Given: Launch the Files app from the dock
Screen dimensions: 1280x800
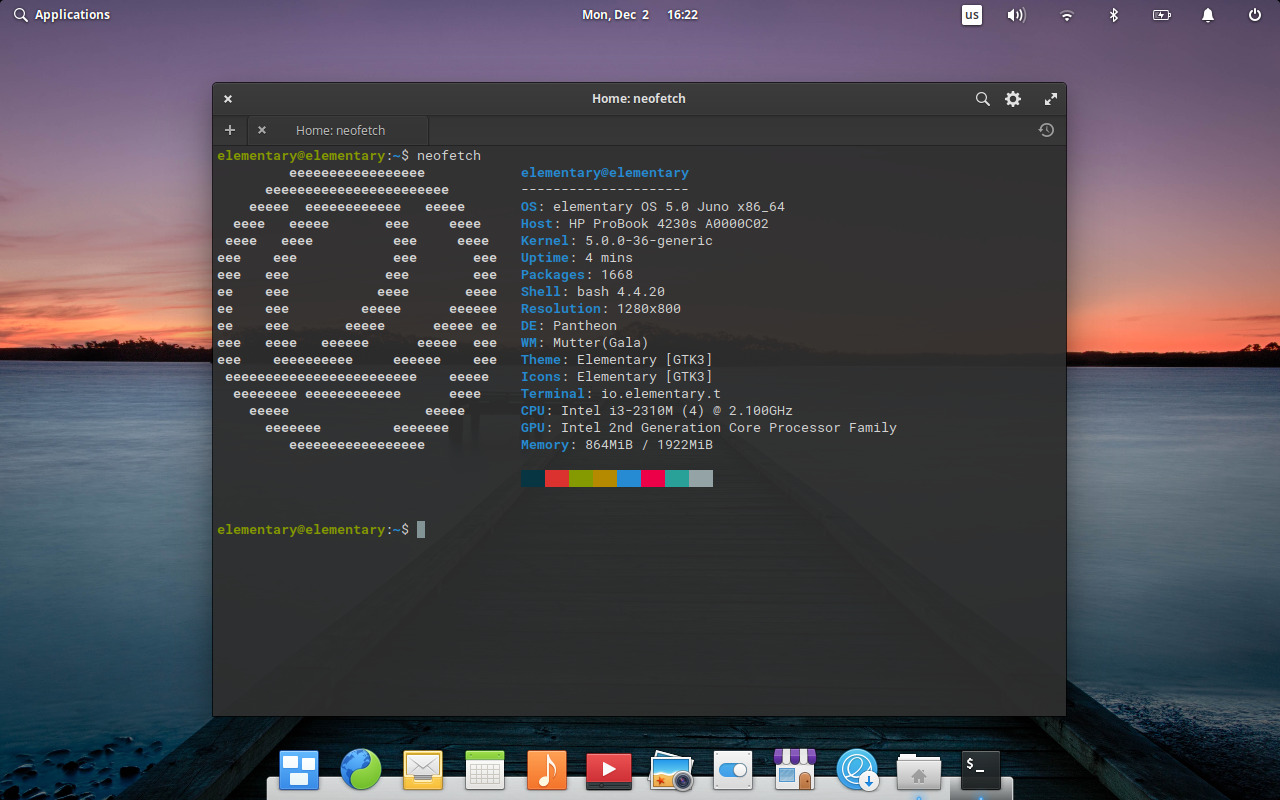Looking at the screenshot, I should (x=918, y=770).
